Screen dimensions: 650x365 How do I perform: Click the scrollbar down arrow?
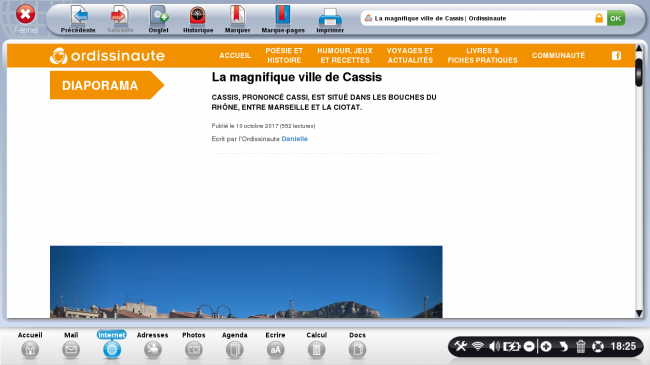point(639,313)
